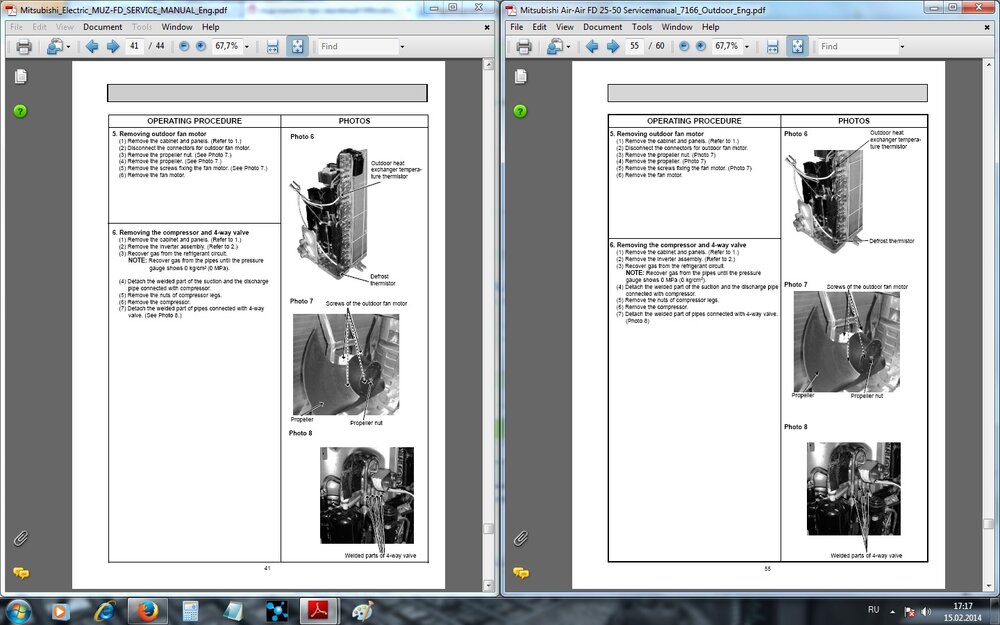Image resolution: width=1000 pixels, height=625 pixels.
Task: Open Attachments panel in left window
Action: click(20, 538)
